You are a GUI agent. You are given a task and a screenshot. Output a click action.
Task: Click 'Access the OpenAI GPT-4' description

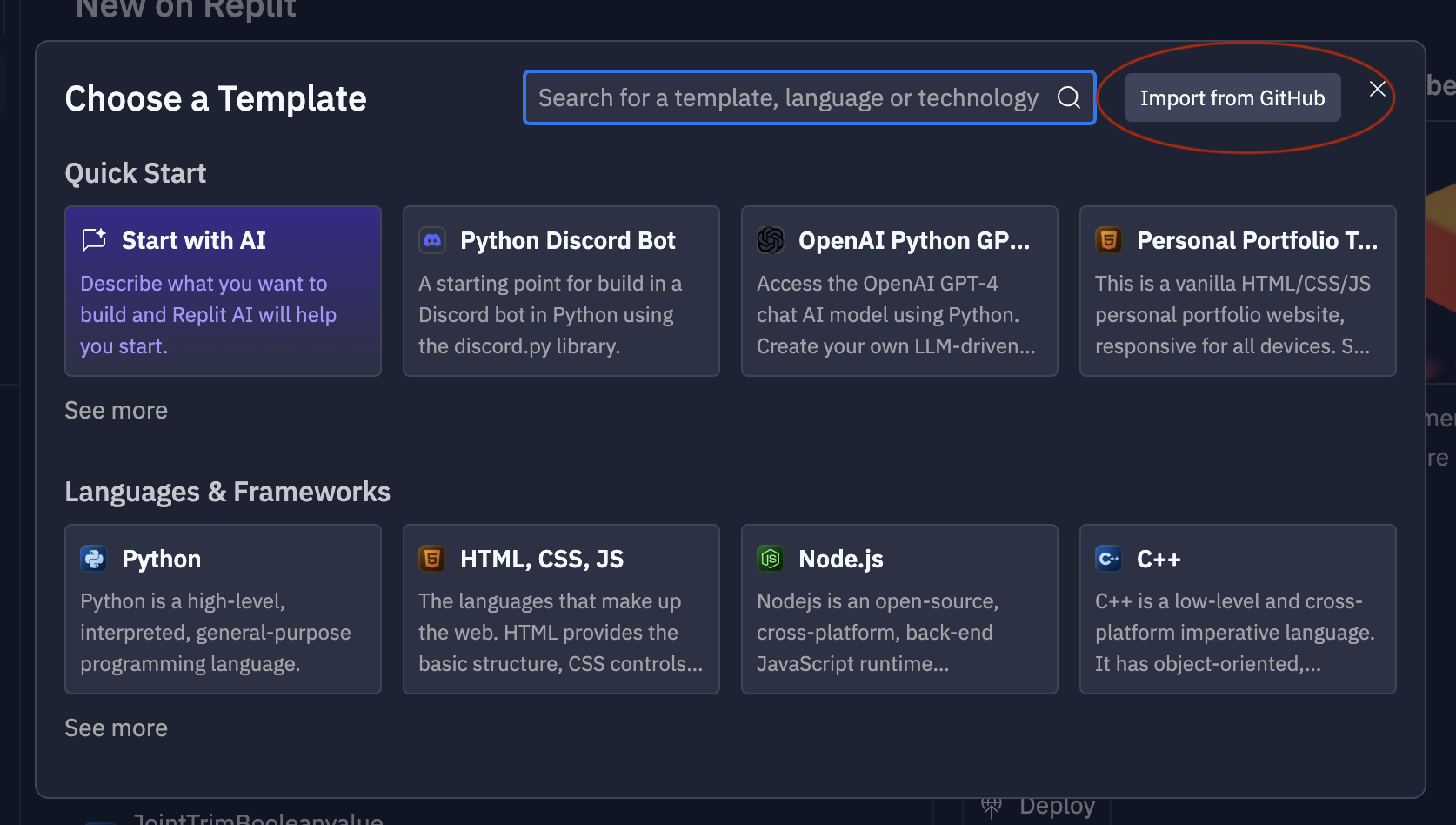(896, 315)
